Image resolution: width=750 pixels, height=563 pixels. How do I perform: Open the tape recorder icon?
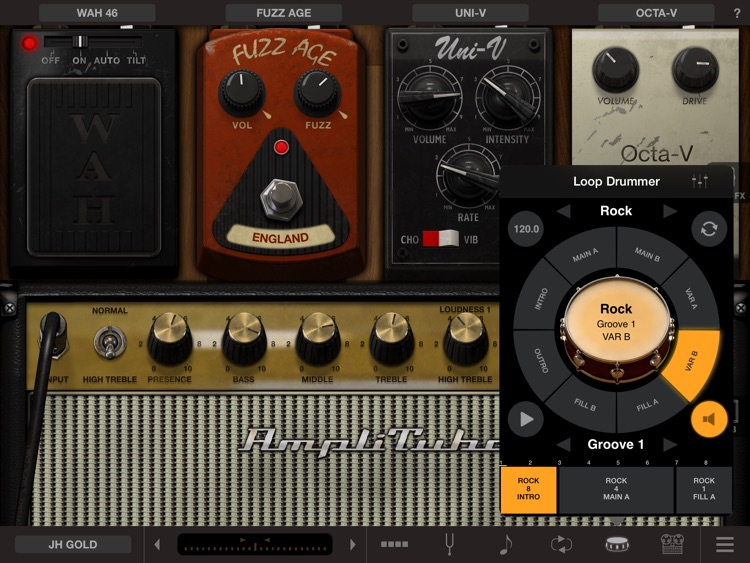(672, 544)
